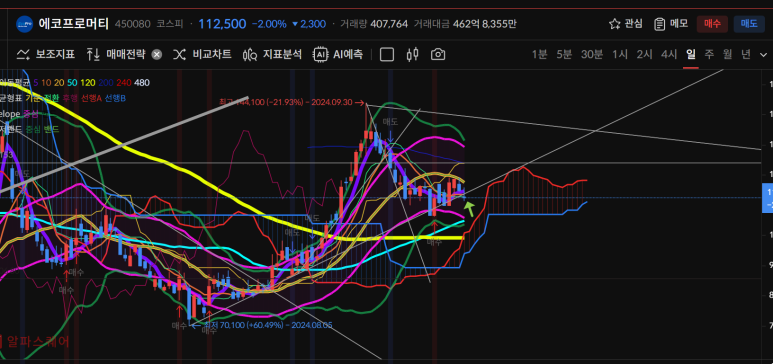Click the square layout icon
This screenshot has height=364, width=773.
click(x=387, y=54)
